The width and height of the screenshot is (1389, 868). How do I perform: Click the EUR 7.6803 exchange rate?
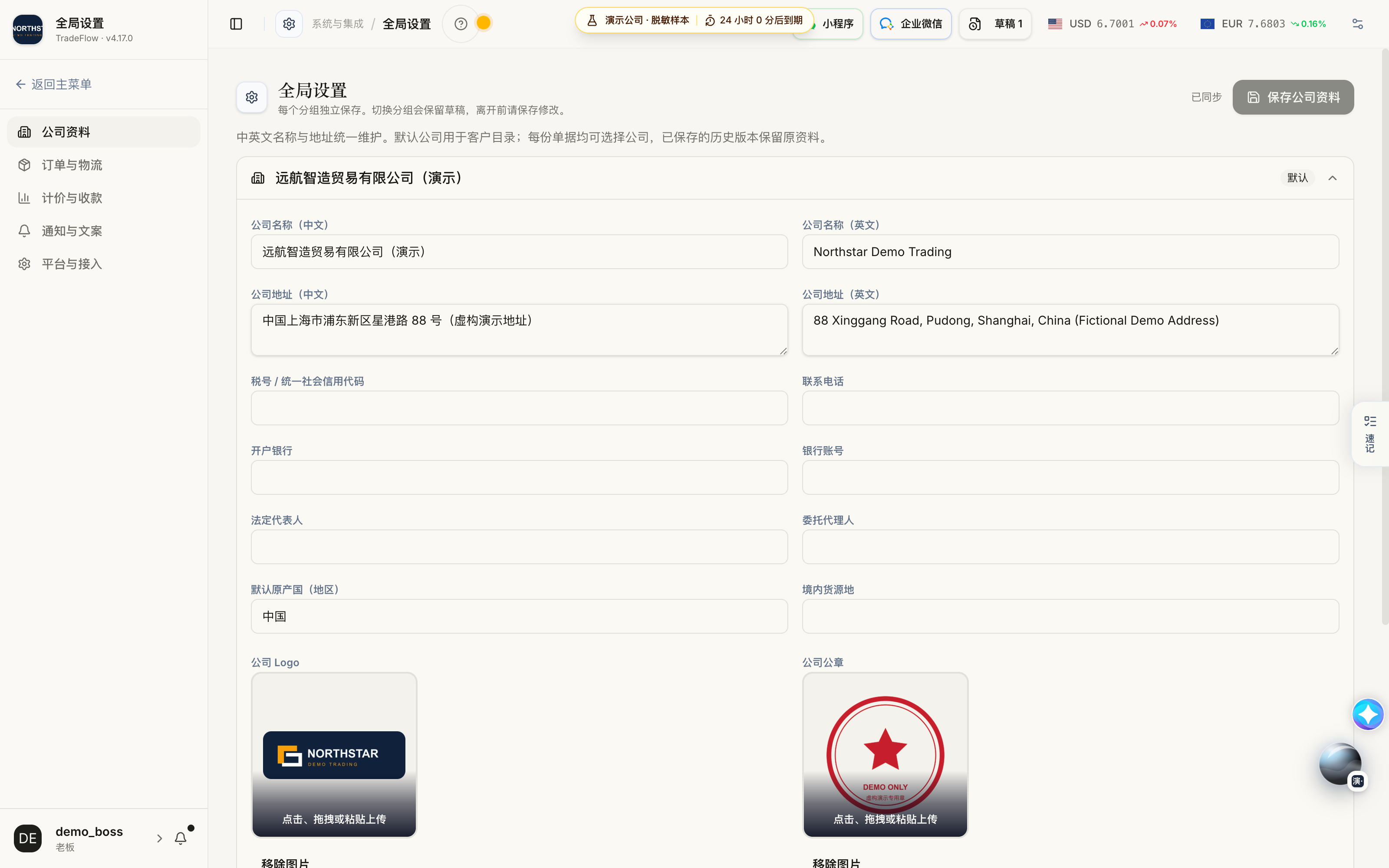(x=1263, y=23)
